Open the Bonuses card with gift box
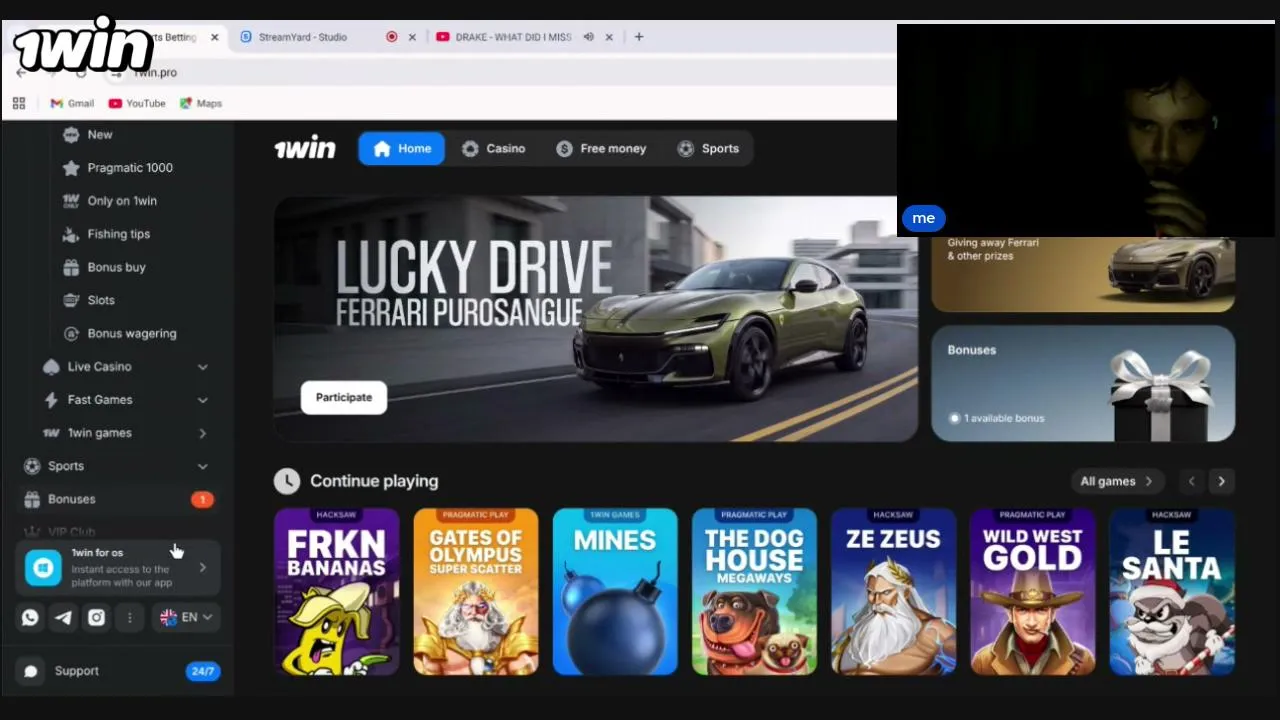 pos(1083,383)
